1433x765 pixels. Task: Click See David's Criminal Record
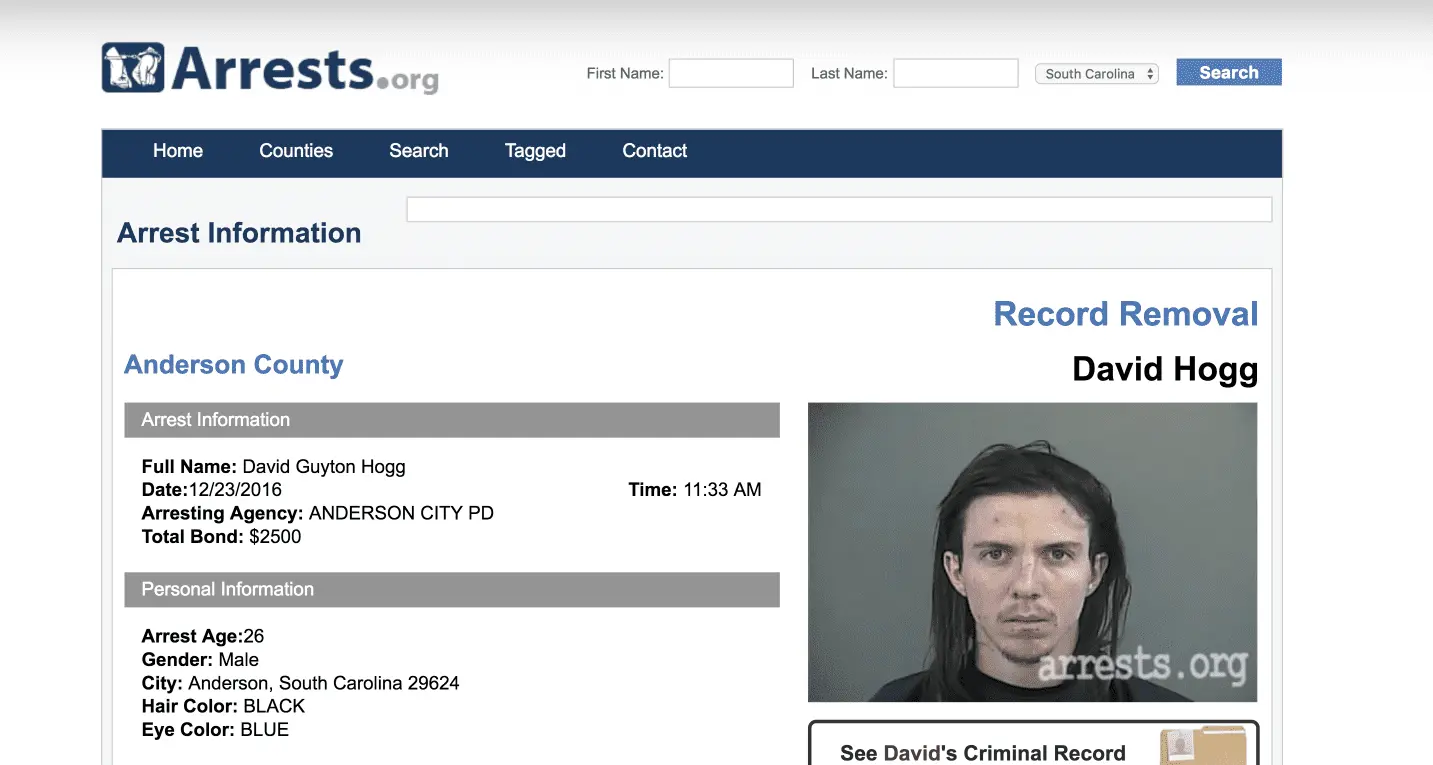[x=982, y=752]
